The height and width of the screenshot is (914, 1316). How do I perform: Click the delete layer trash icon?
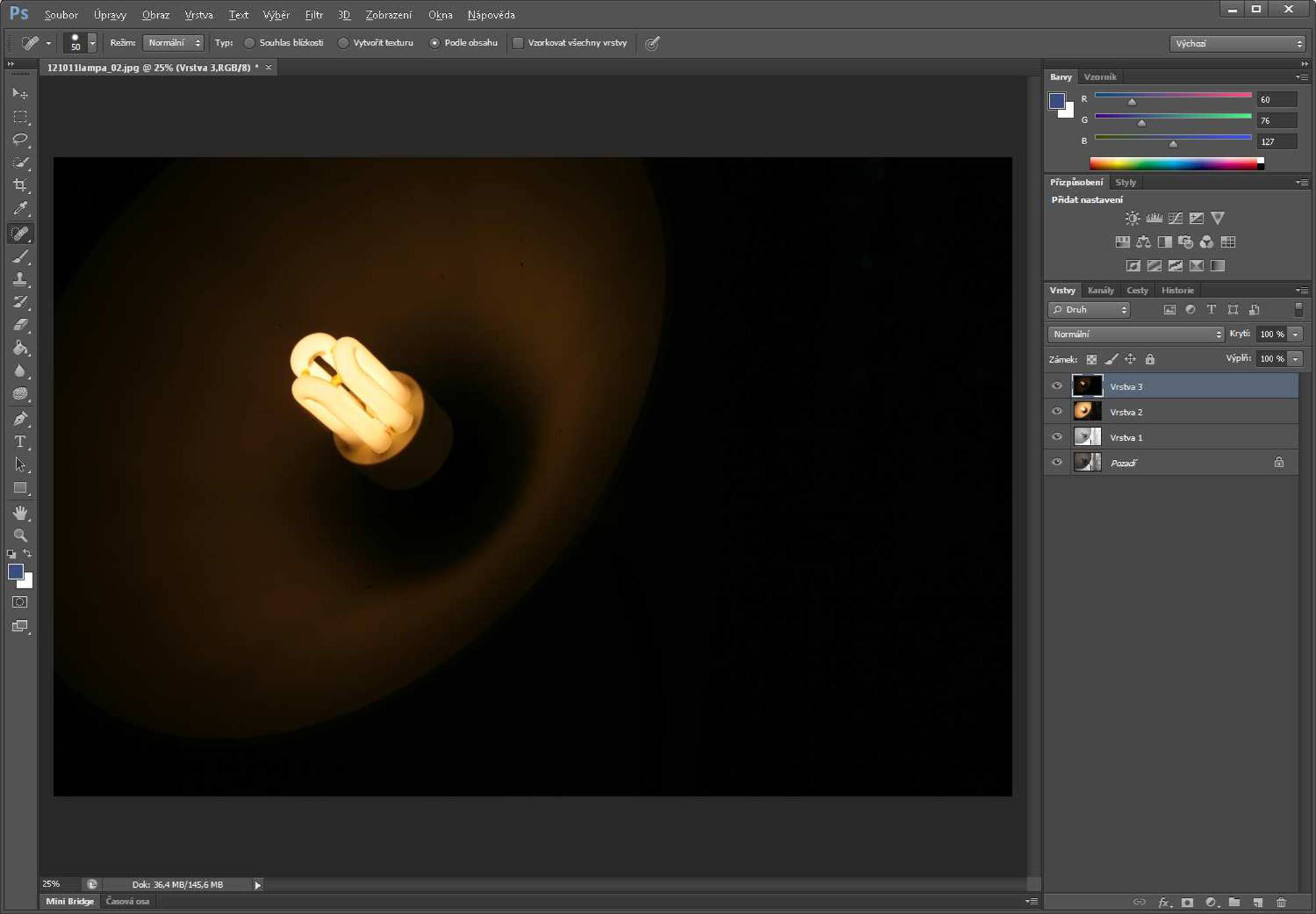pyautogui.click(x=1280, y=902)
